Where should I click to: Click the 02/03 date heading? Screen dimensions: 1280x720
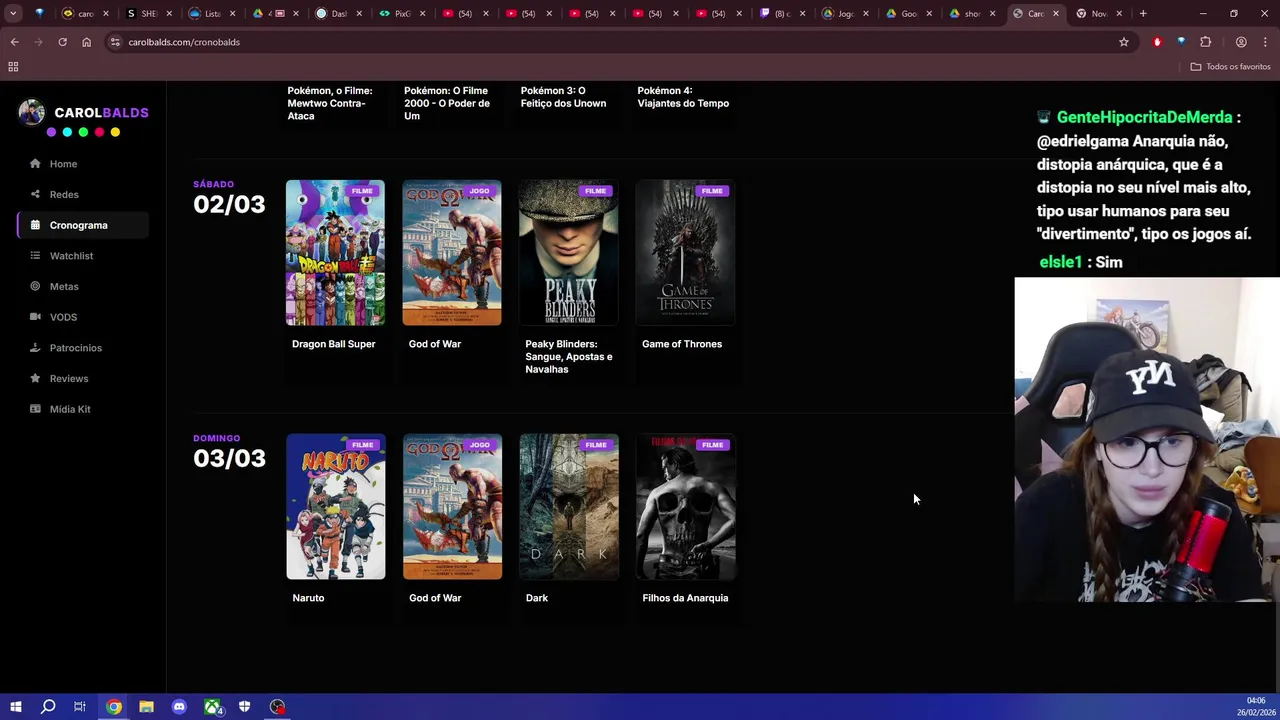coord(229,204)
